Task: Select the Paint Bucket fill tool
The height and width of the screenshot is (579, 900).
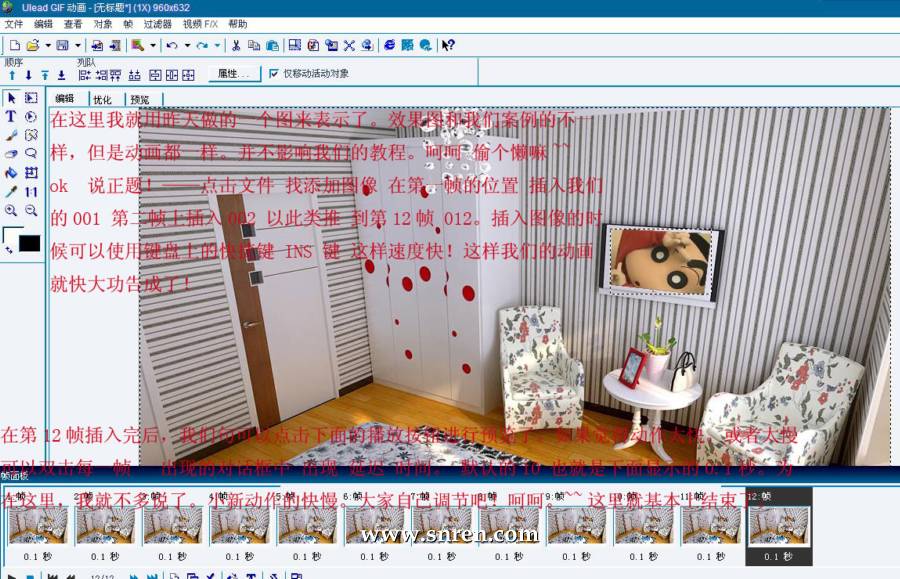Action: tap(11, 173)
